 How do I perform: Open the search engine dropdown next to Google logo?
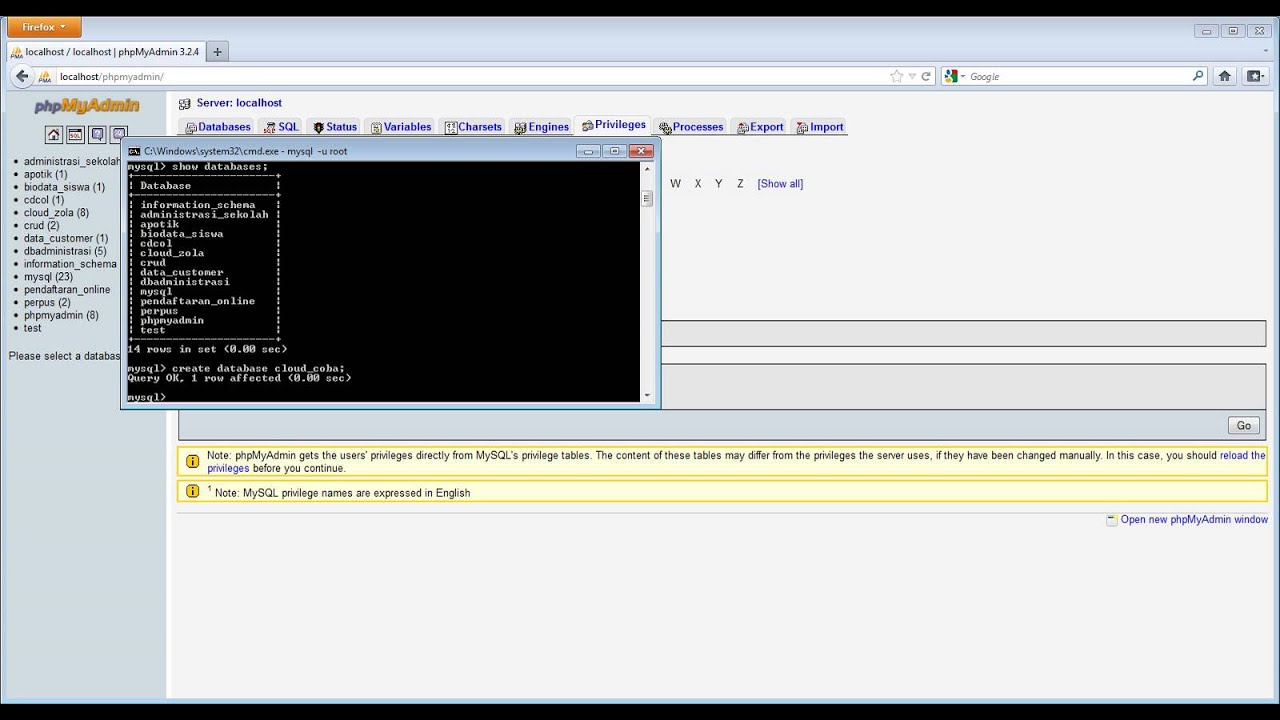(x=962, y=76)
